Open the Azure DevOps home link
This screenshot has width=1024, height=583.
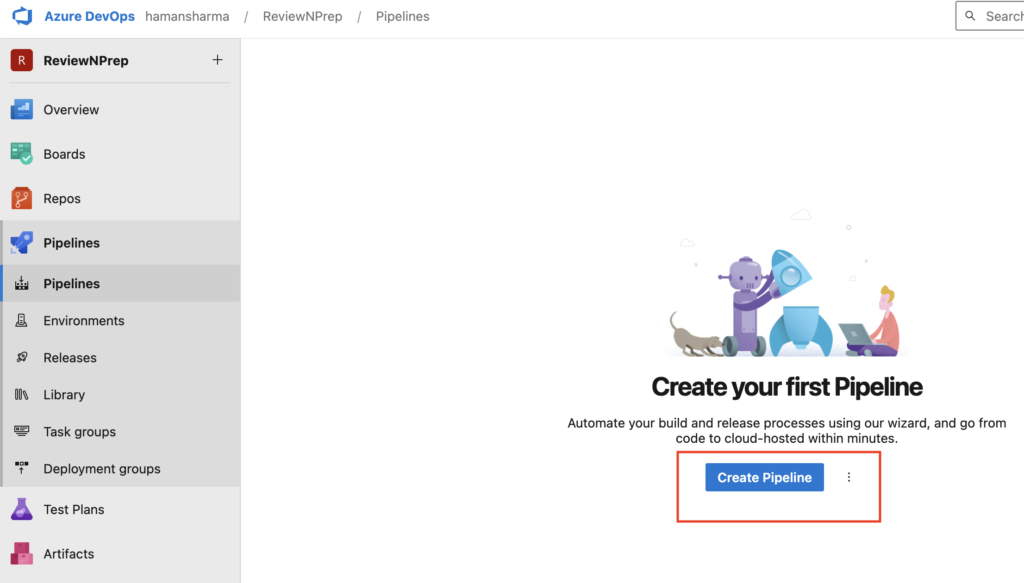click(x=89, y=16)
